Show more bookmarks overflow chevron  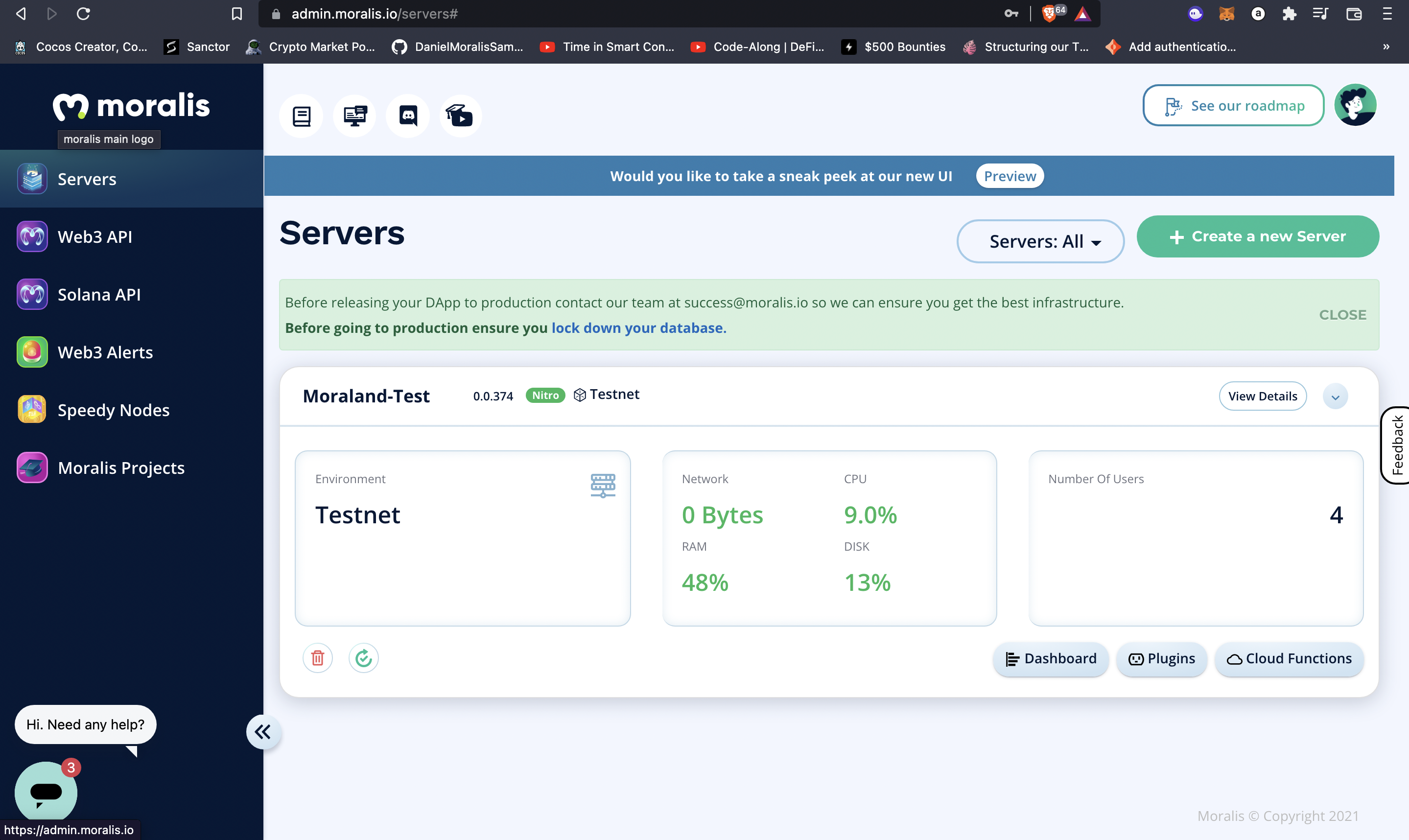[1386, 47]
